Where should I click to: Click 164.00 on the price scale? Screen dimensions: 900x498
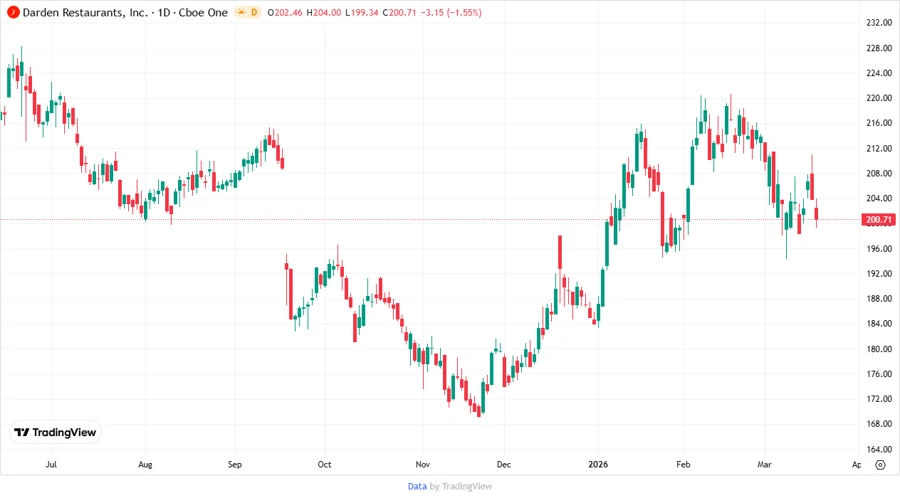[880, 449]
